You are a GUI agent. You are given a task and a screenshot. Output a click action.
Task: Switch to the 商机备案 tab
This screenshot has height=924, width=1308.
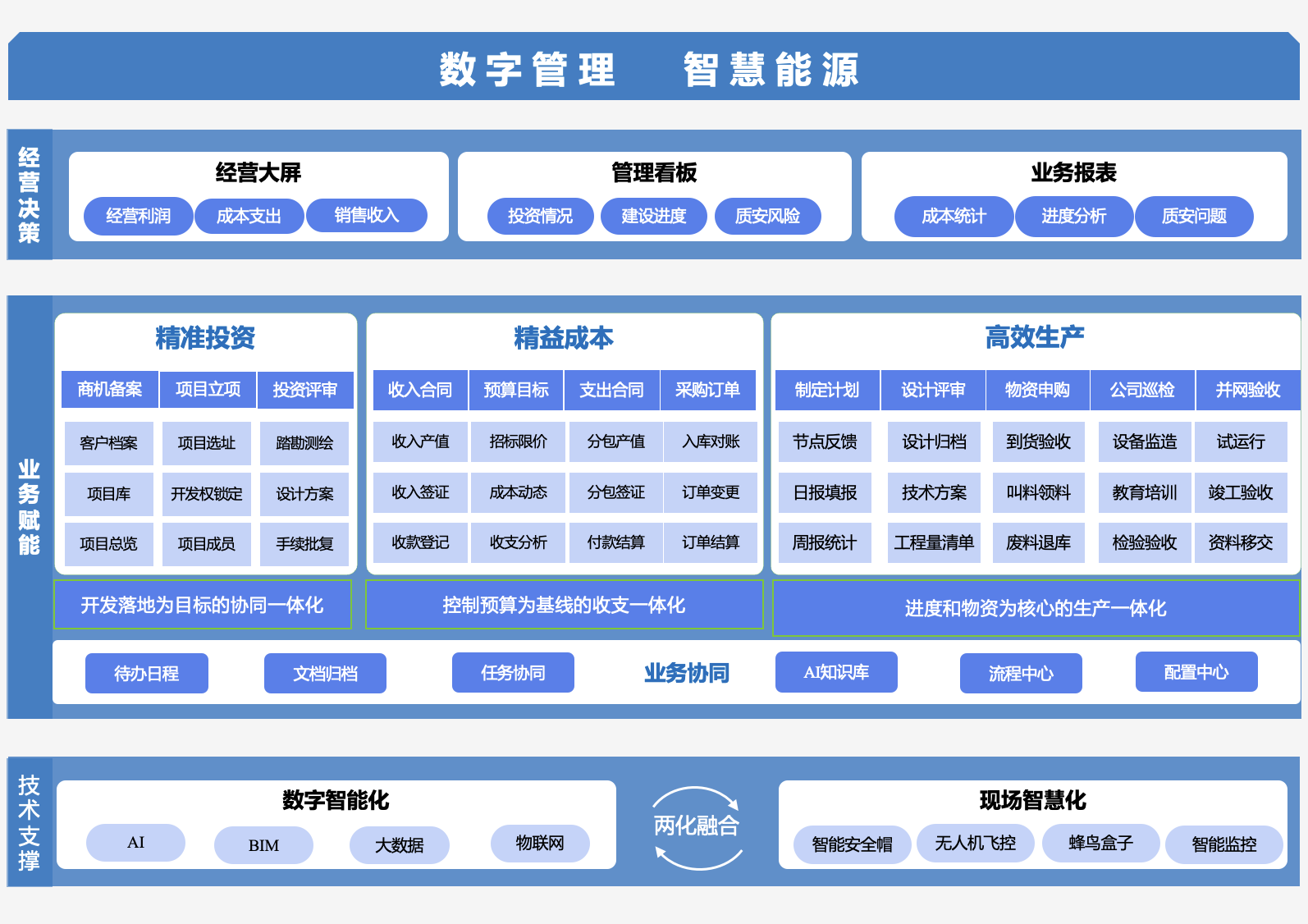coord(110,389)
